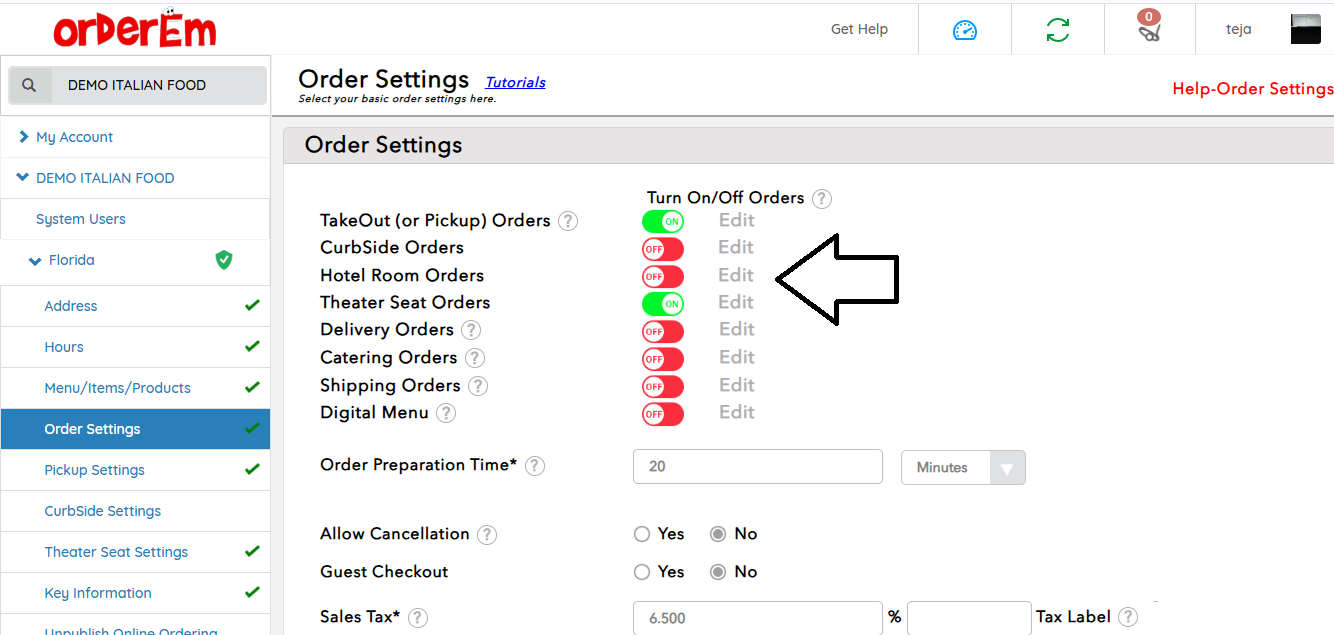Click help icon beside Order Preparation Time
Screen dimensions: 1334x635
tap(535, 466)
